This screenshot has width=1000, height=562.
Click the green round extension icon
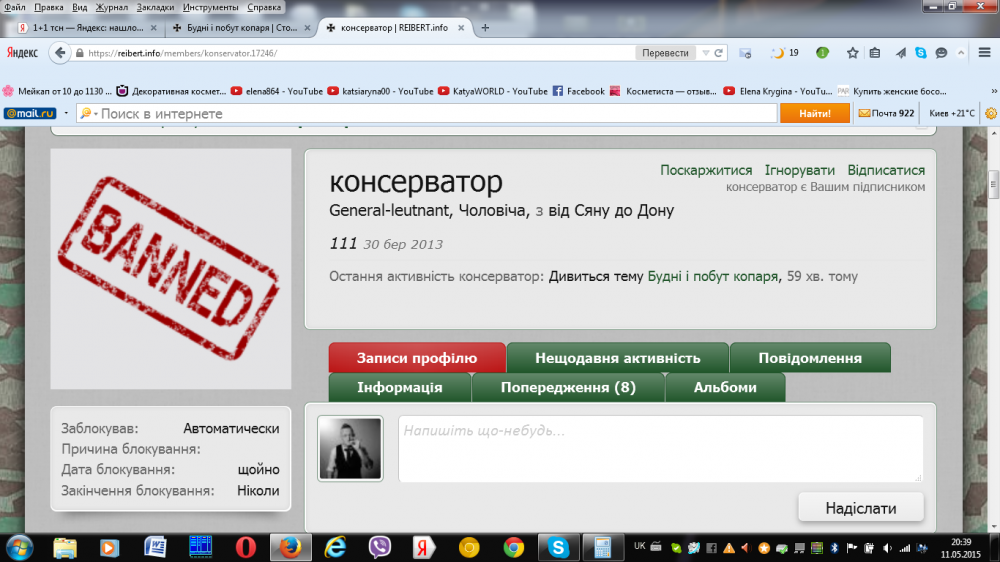pyautogui.click(x=822, y=53)
